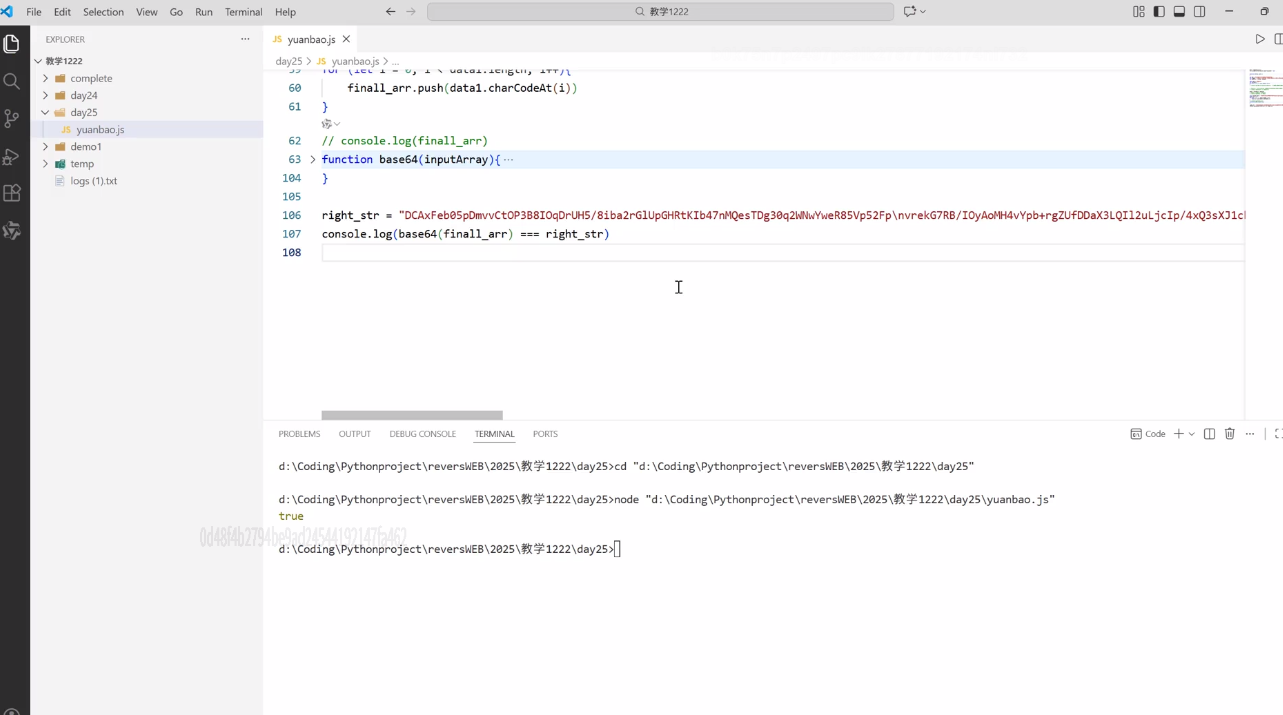Viewport: 1283px width, 715px height.
Task: Click the finall_arr.push statement on line 60
Action: point(462,88)
